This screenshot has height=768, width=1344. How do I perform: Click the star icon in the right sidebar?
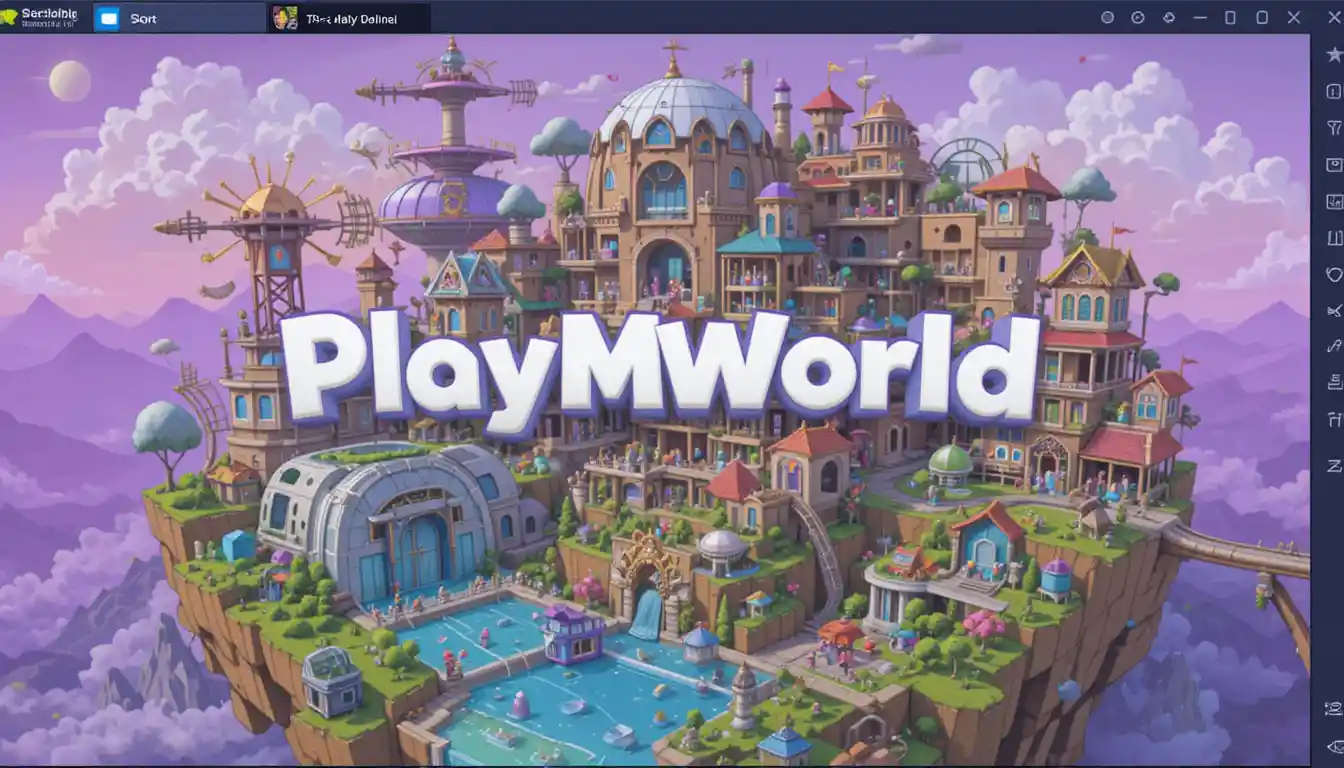[x=1333, y=54]
